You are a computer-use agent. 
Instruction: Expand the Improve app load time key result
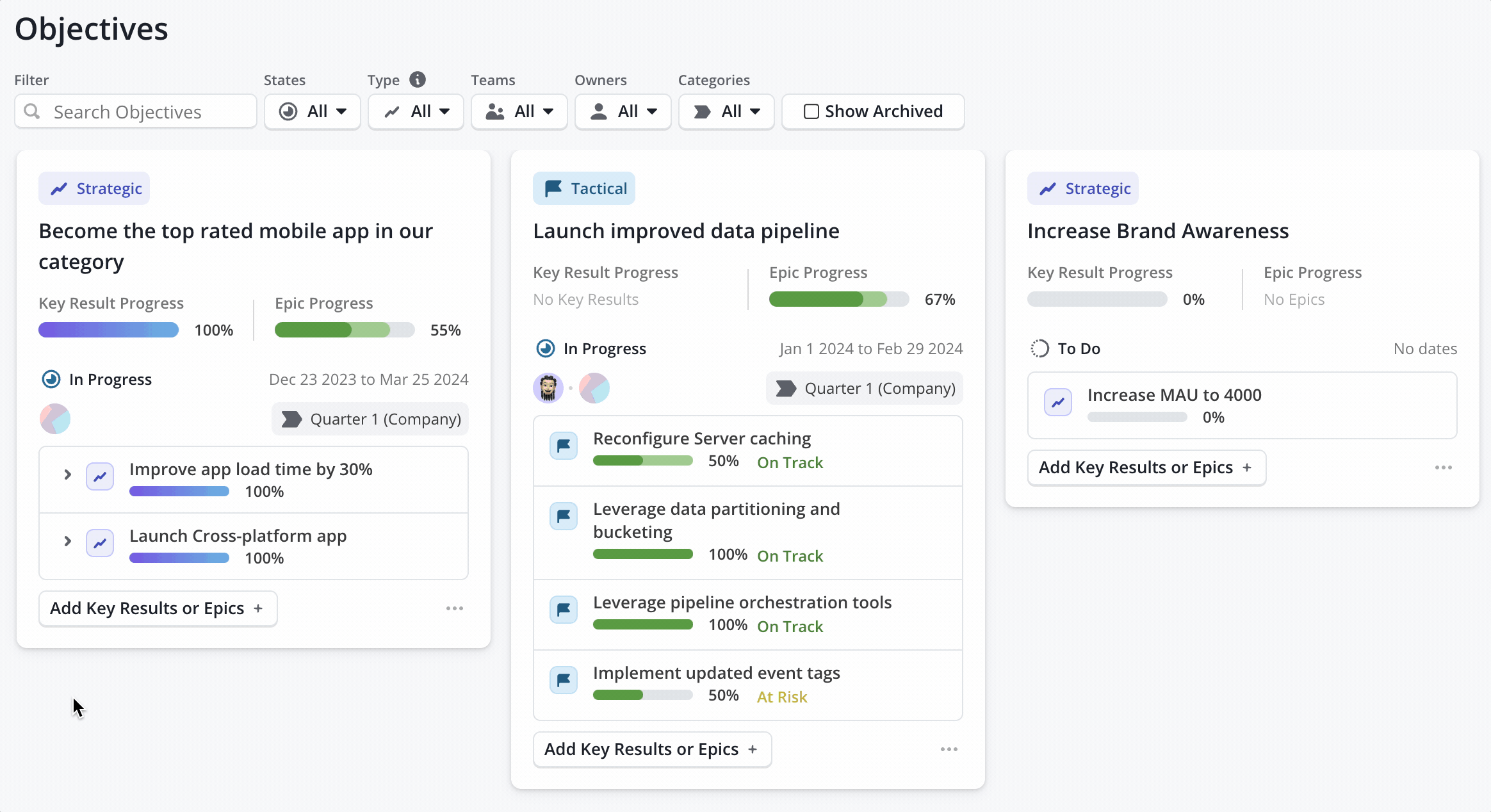[68, 474]
